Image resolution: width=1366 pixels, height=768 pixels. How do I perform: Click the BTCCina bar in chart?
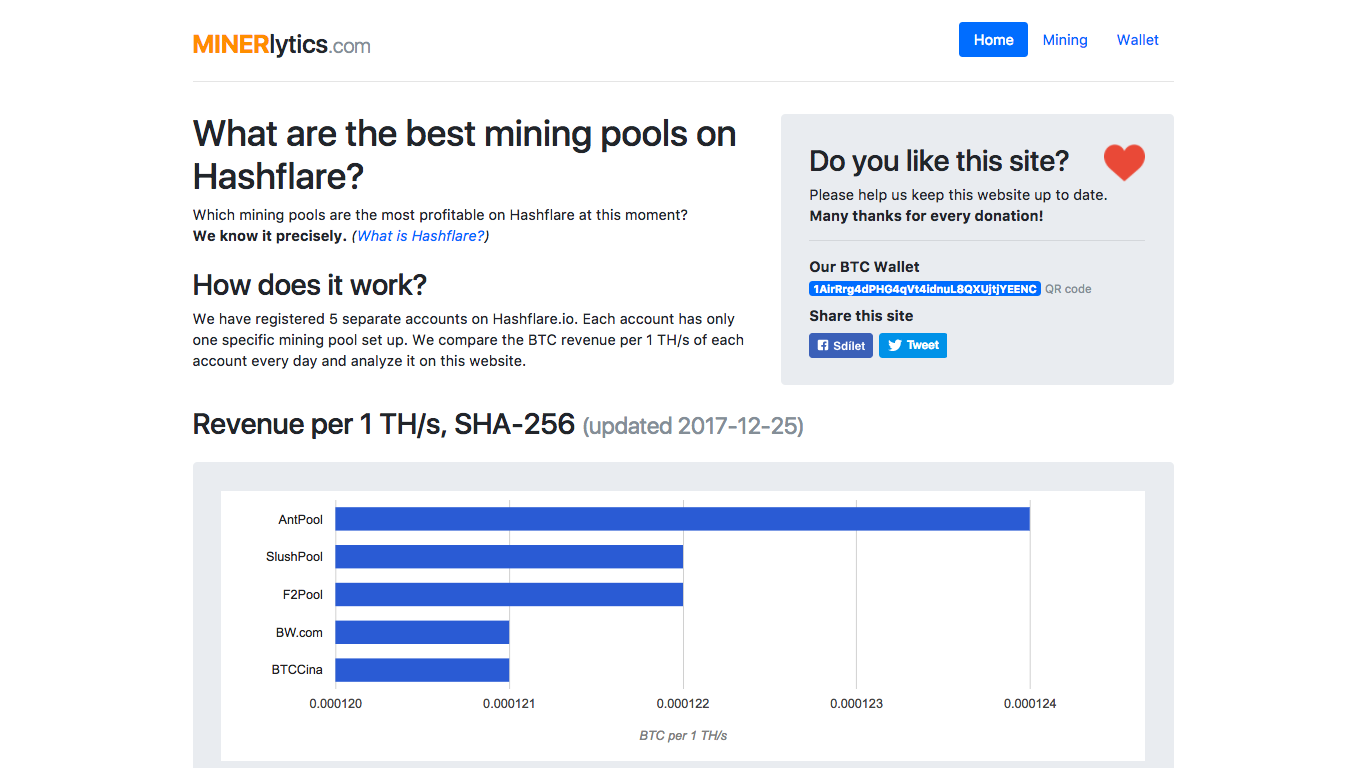point(422,670)
